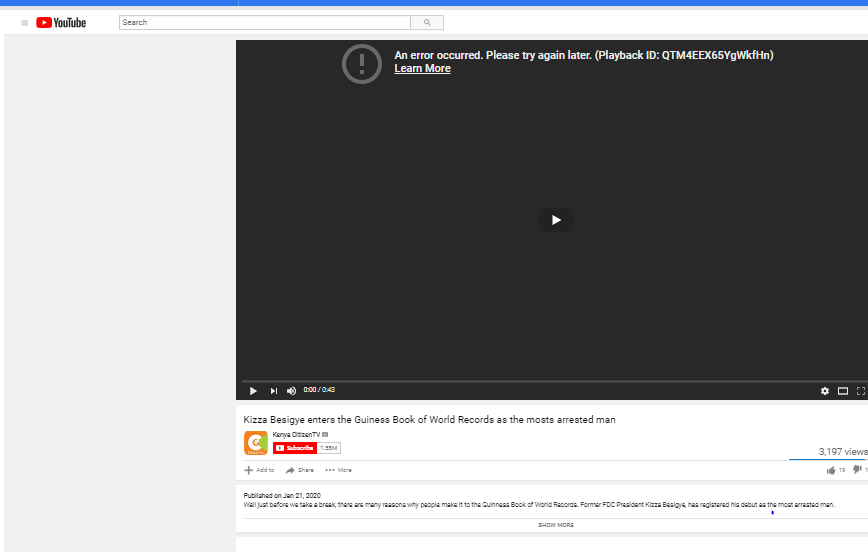Viewport: 868px width, 552px height.
Task: Open the Kenya CitizenTV channel avatar
Action: pos(256,443)
